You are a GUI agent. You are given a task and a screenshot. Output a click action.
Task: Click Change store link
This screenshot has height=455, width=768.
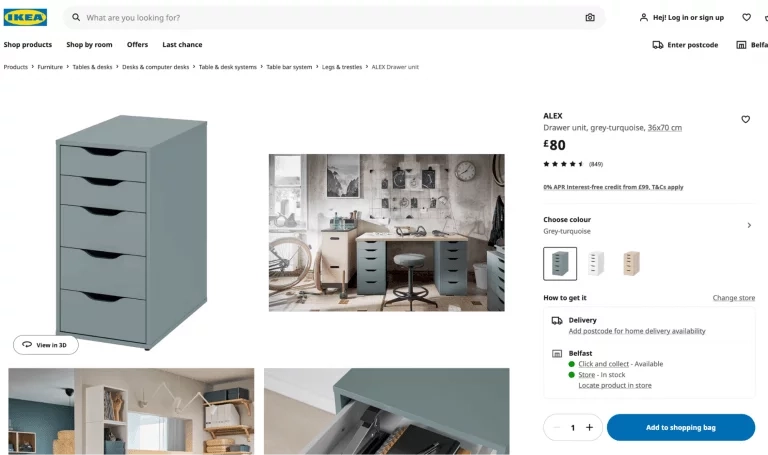coord(733,298)
